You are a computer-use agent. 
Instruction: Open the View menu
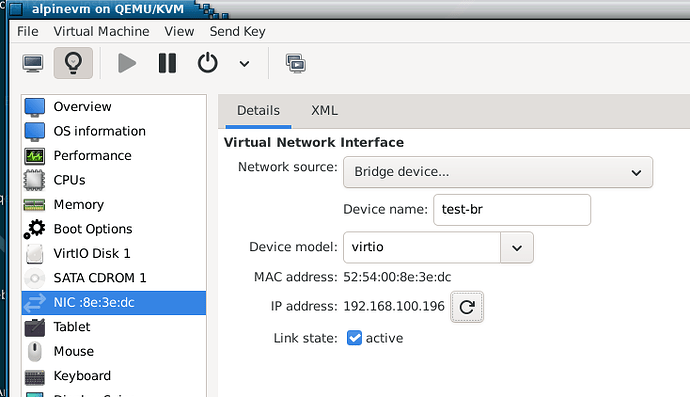click(x=179, y=31)
